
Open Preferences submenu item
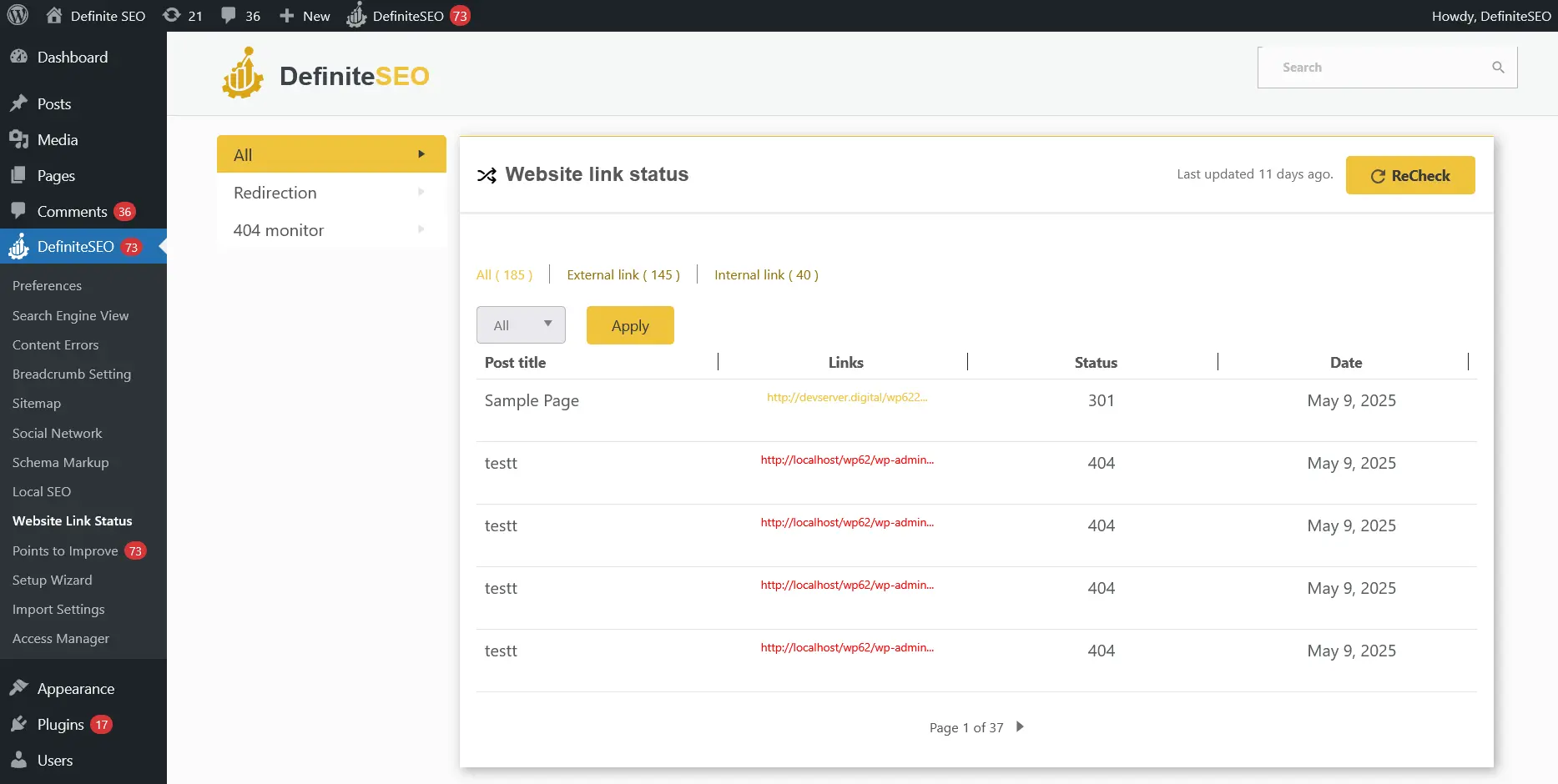click(x=47, y=285)
